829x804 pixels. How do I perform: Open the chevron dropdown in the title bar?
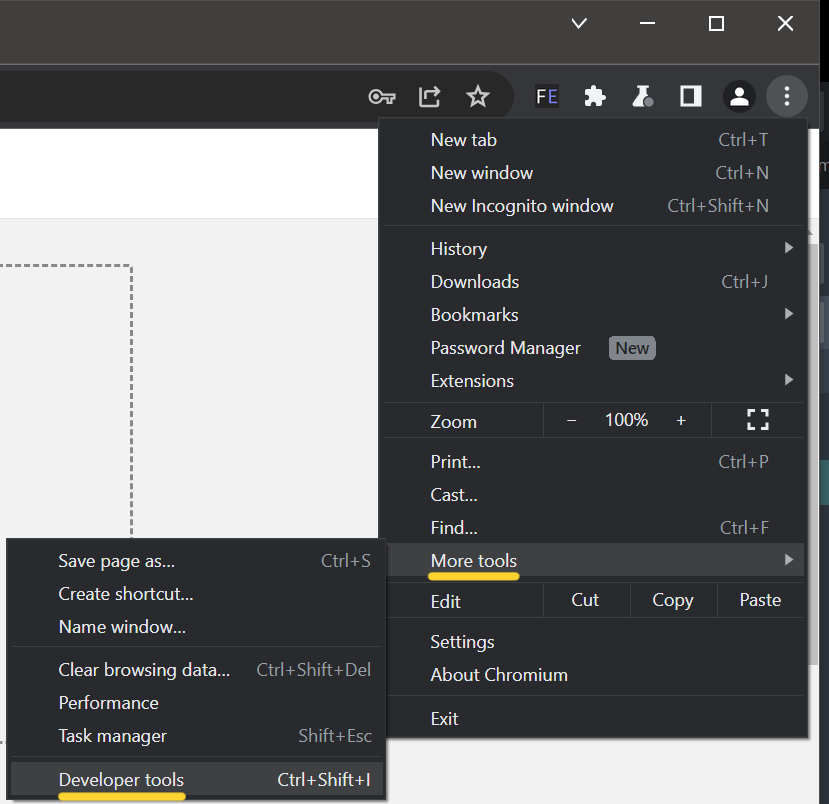click(x=578, y=23)
